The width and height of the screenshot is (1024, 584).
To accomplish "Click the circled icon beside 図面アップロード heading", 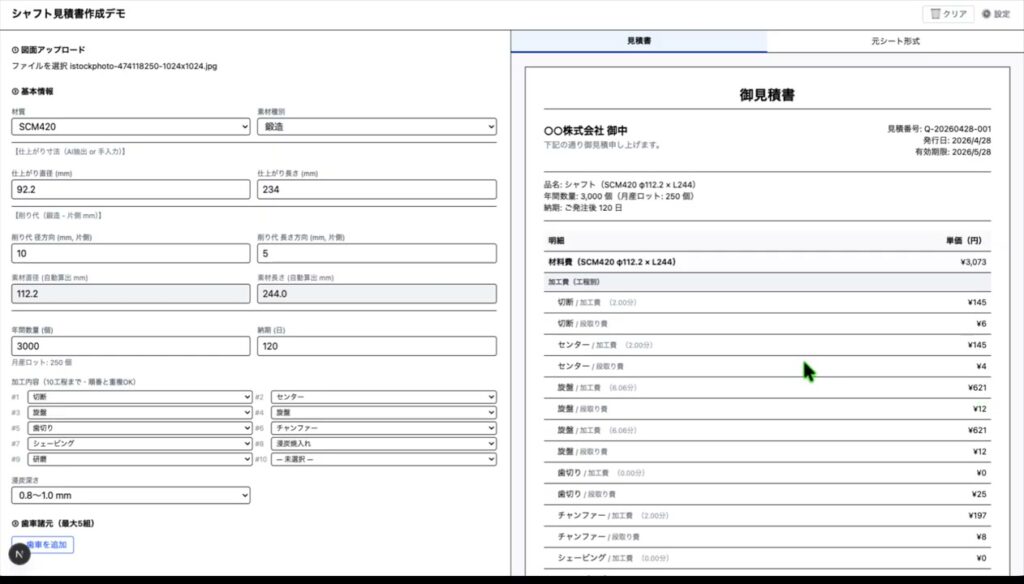I will coord(15,49).
